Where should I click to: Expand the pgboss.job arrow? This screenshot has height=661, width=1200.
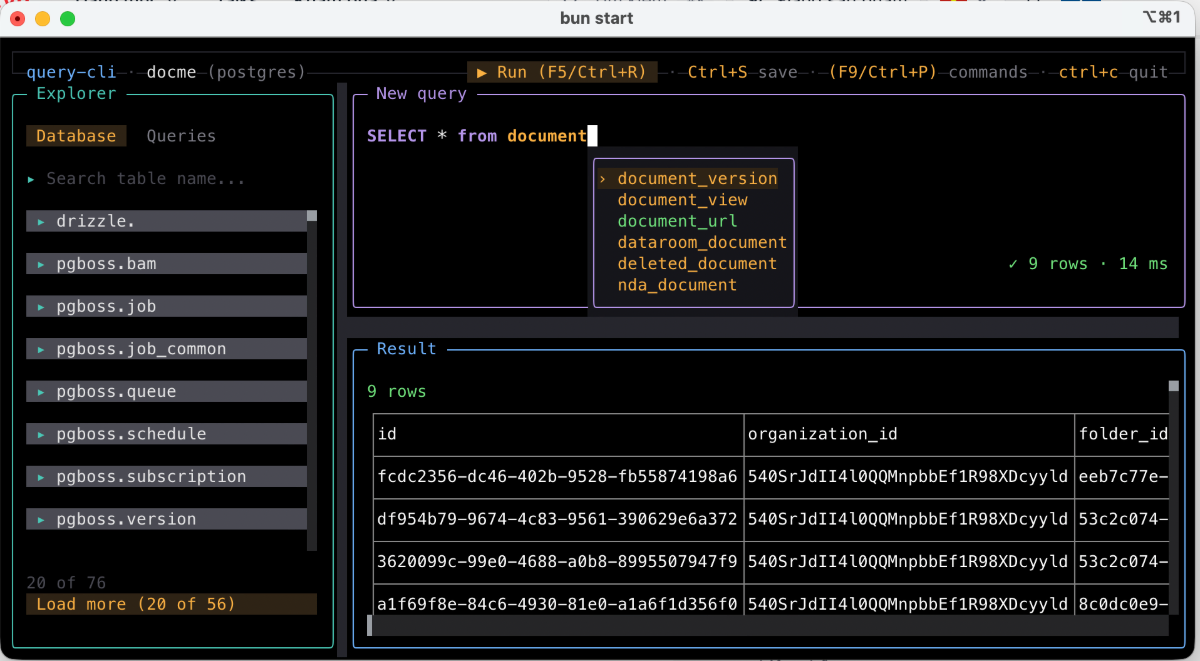click(41, 306)
